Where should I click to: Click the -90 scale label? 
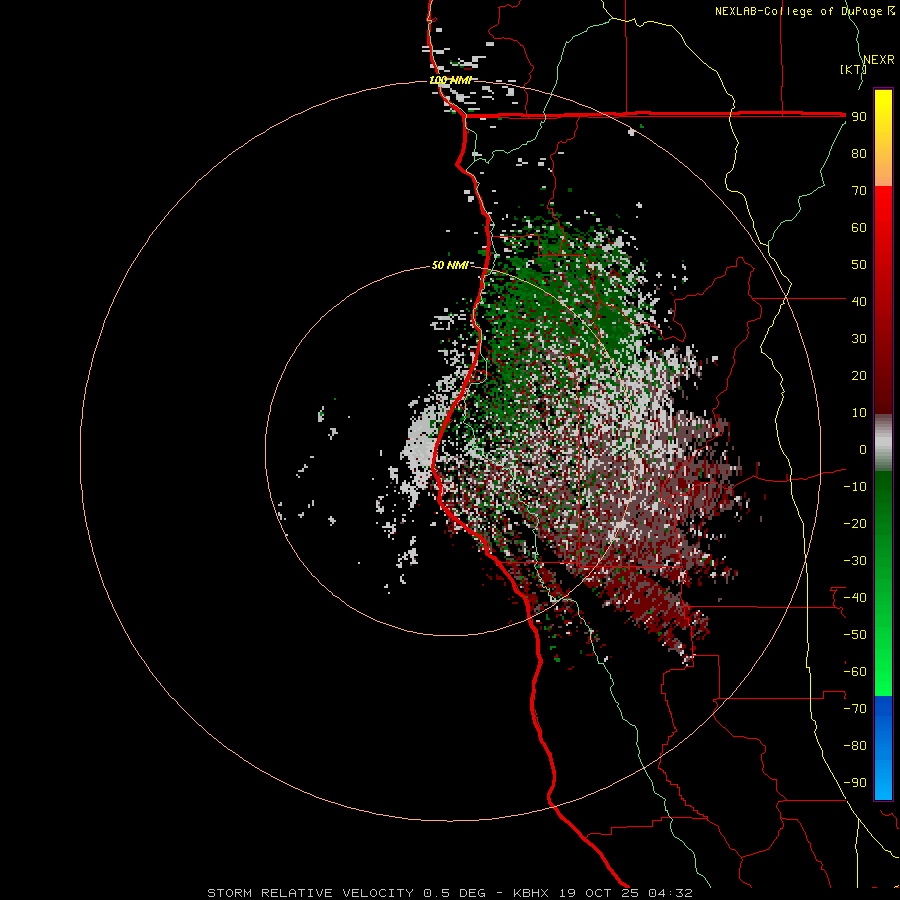click(x=855, y=783)
